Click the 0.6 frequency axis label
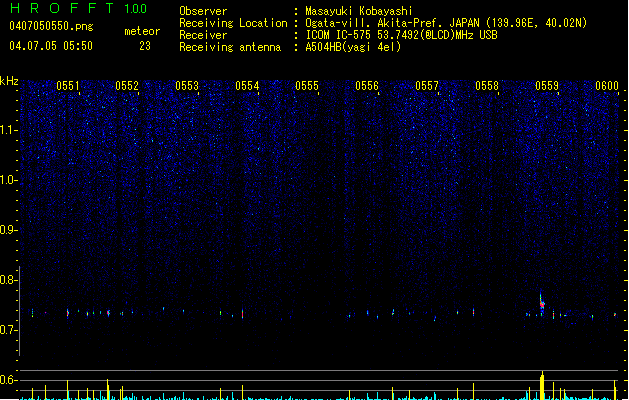 9,380
